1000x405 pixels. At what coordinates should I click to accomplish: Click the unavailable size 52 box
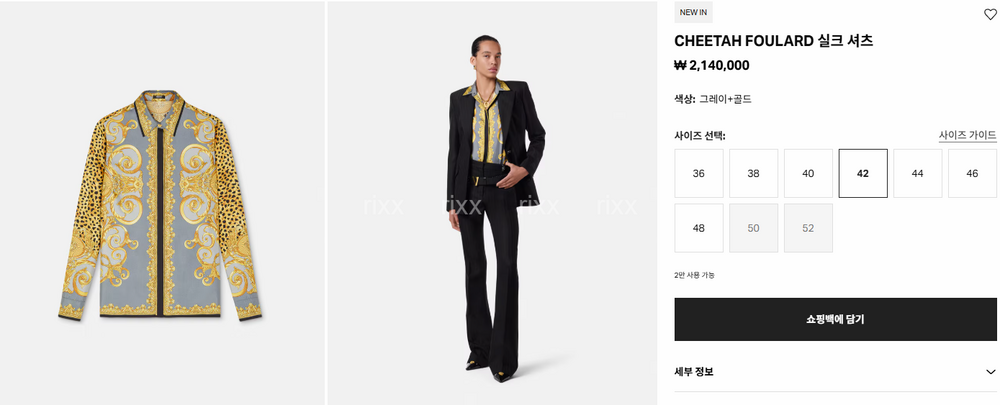click(808, 228)
